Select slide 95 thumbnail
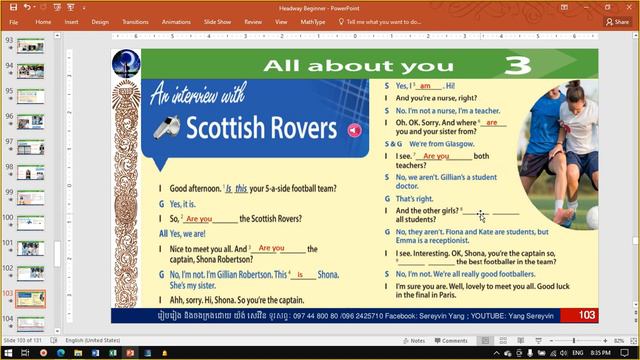The height and width of the screenshot is (360, 640). (31, 97)
